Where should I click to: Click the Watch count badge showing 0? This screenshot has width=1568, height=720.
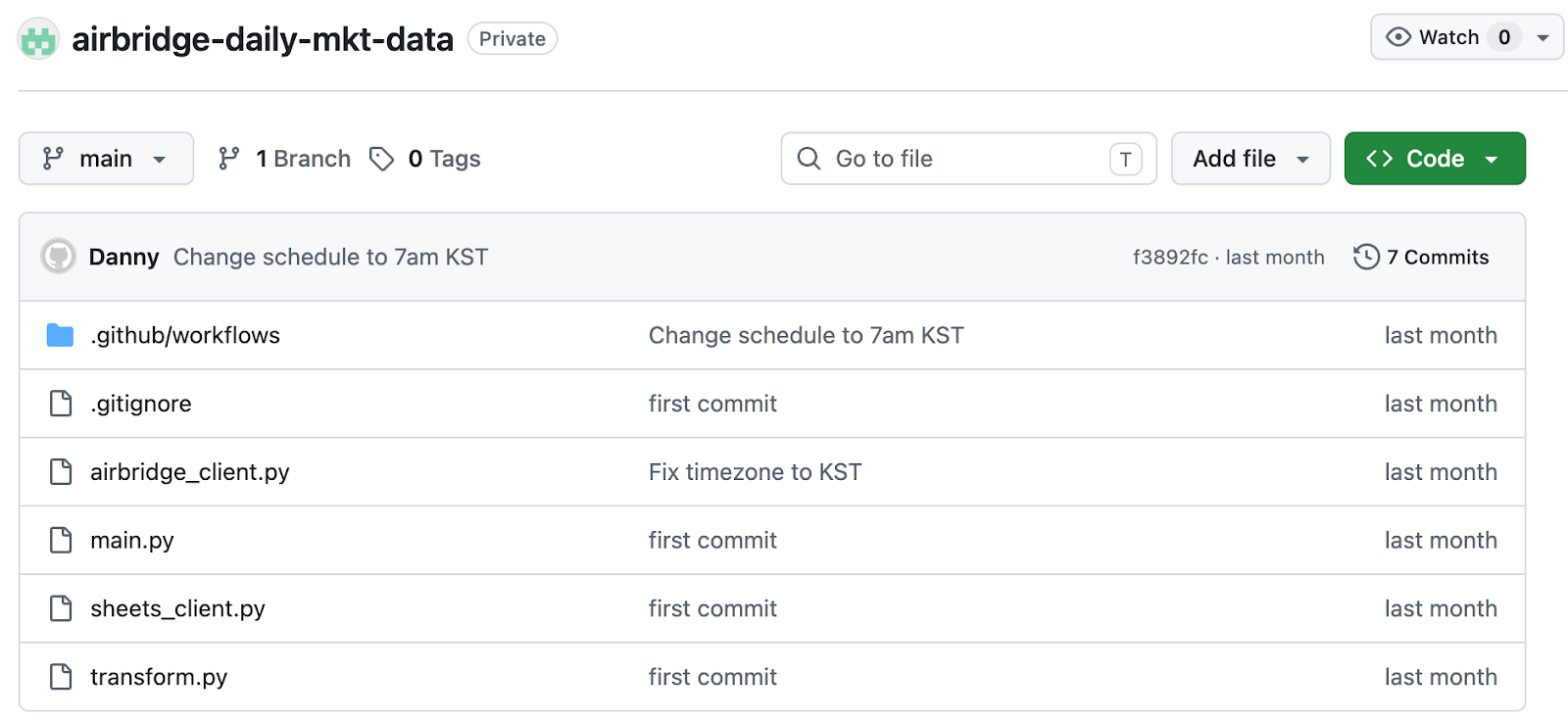pos(1504,37)
